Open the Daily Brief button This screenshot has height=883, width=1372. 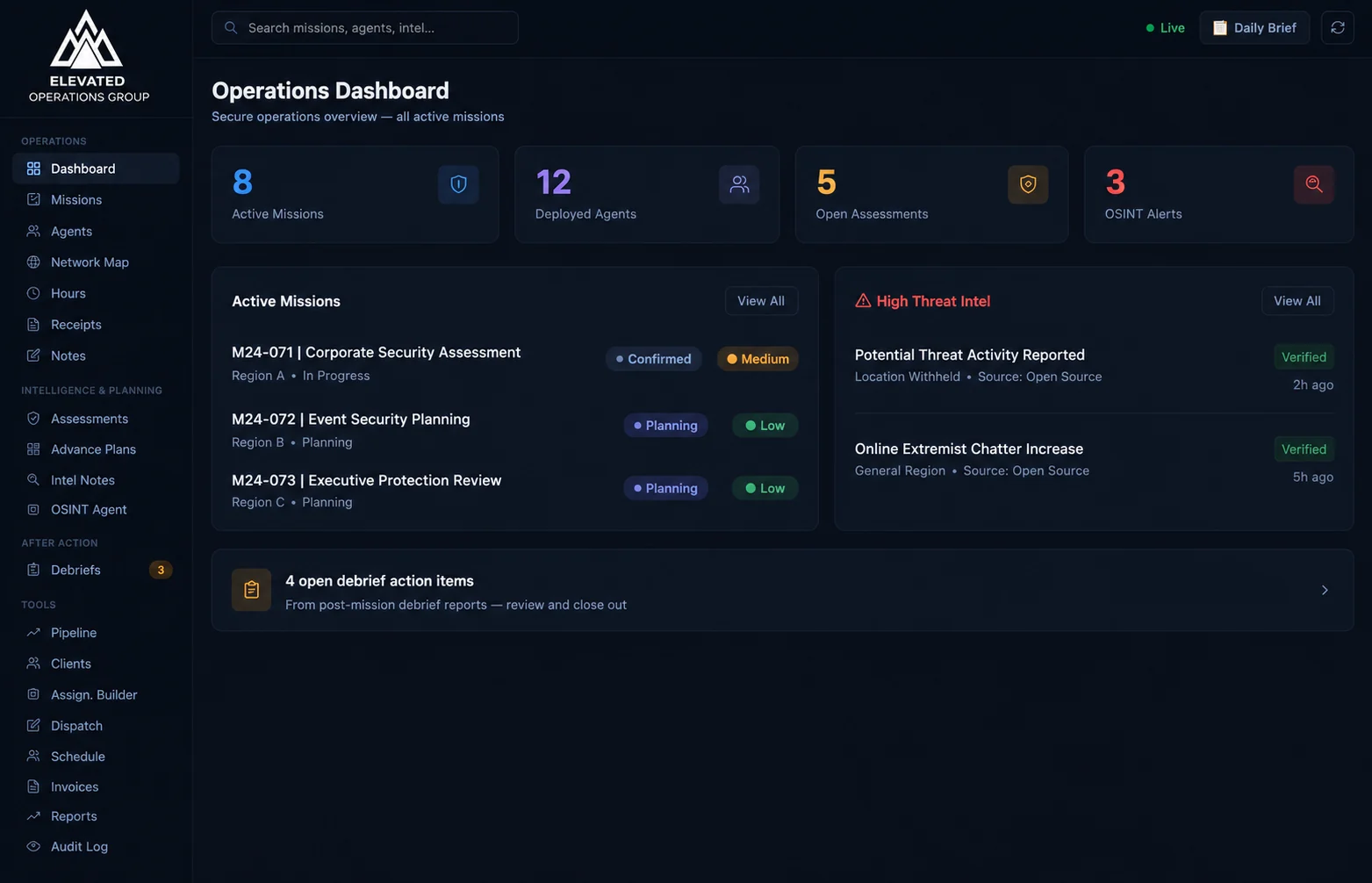pos(1254,28)
